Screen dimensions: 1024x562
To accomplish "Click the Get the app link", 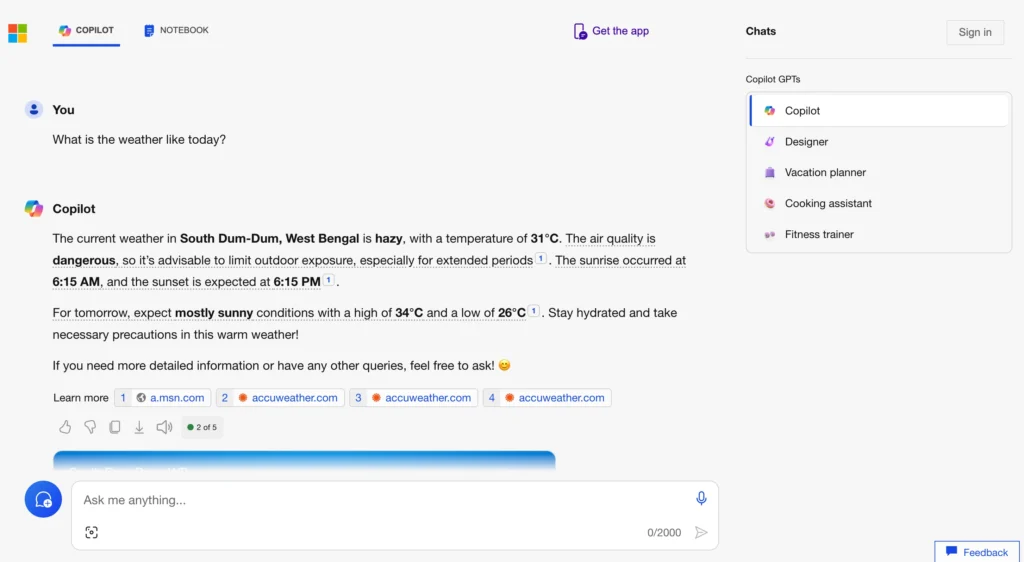I will coord(611,31).
